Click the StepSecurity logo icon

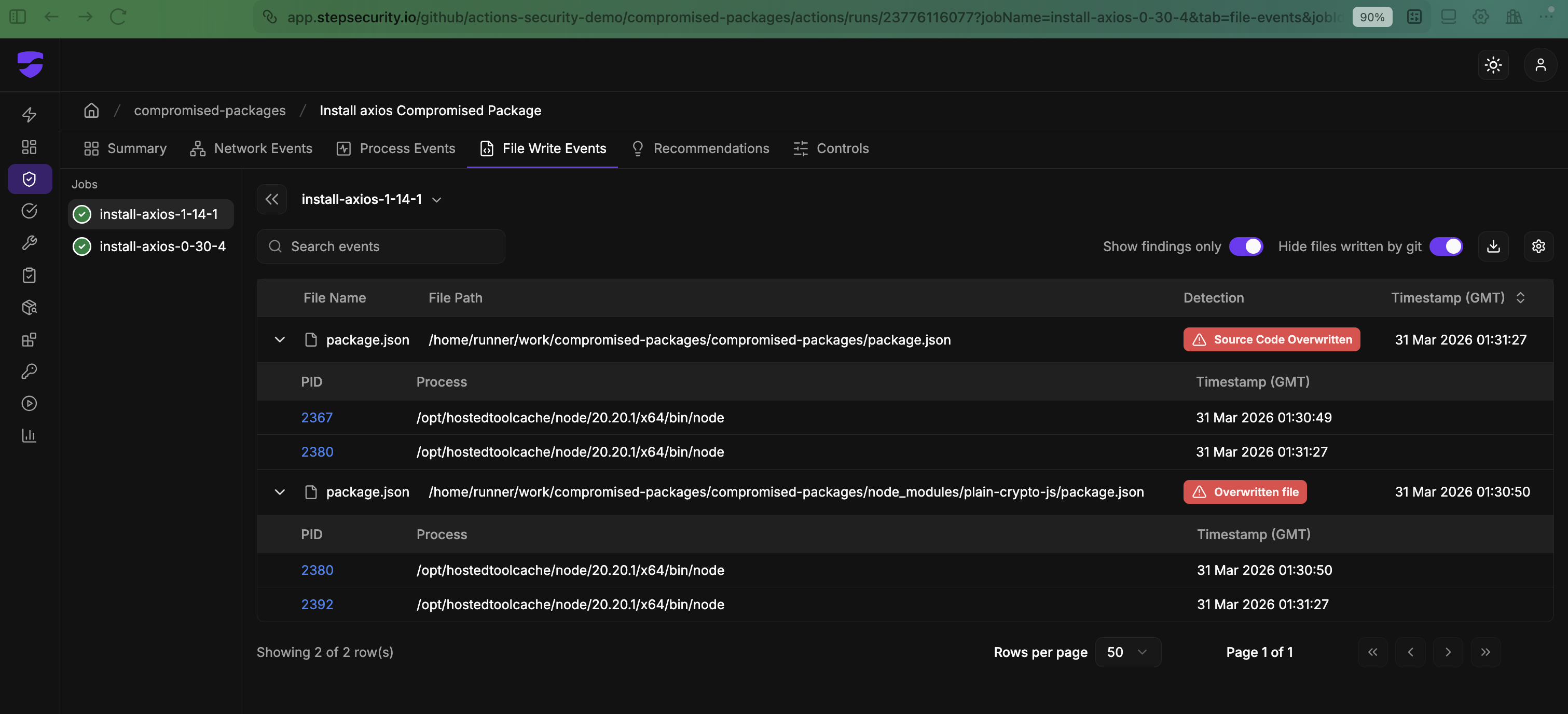pyautogui.click(x=30, y=64)
